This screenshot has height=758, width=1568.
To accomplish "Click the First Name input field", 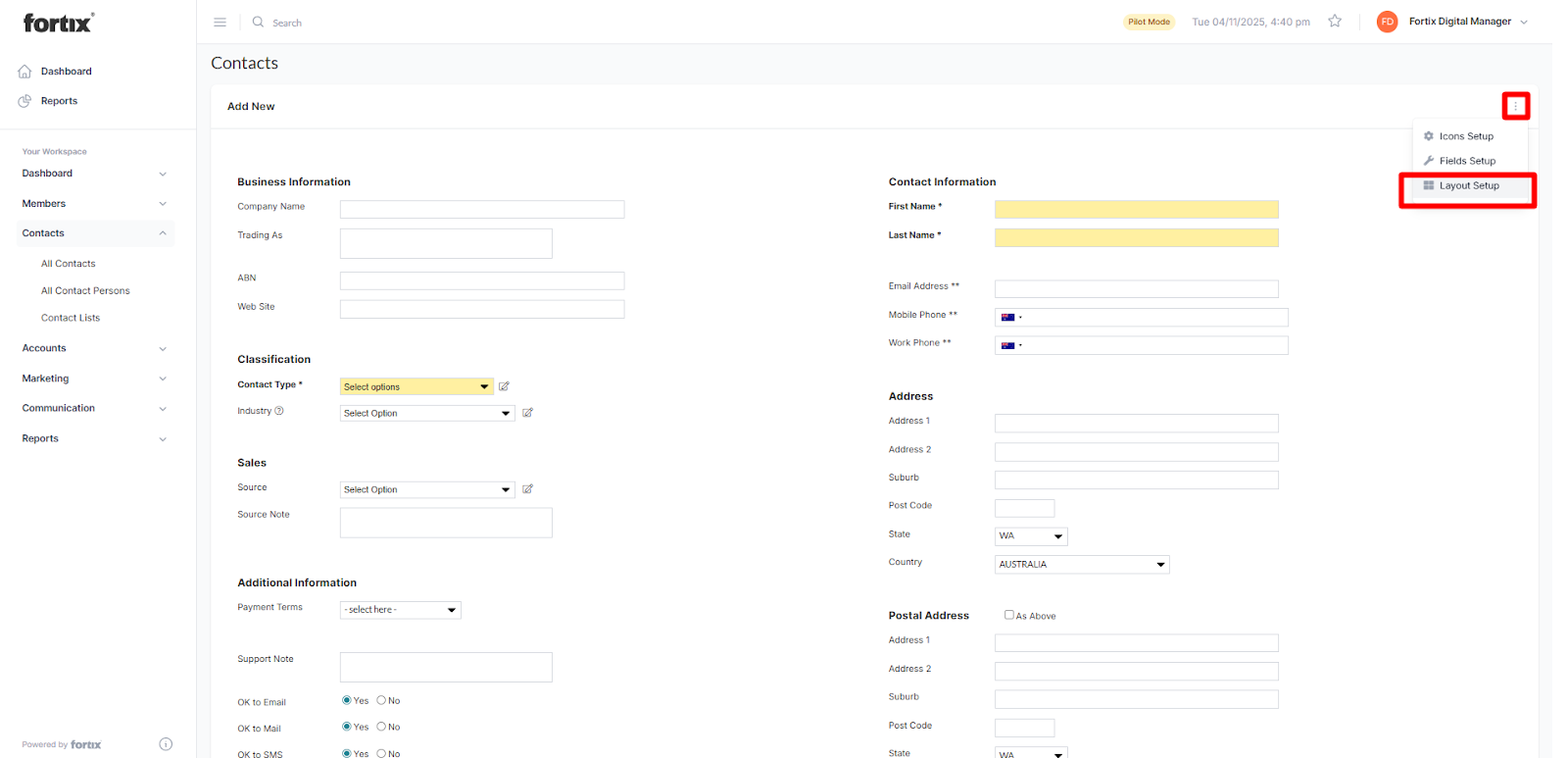I will tap(1136, 209).
